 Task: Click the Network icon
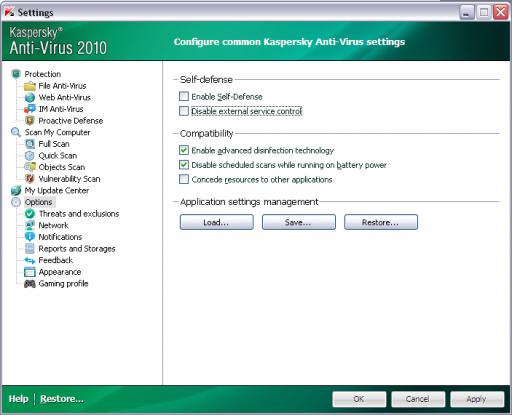(30, 225)
